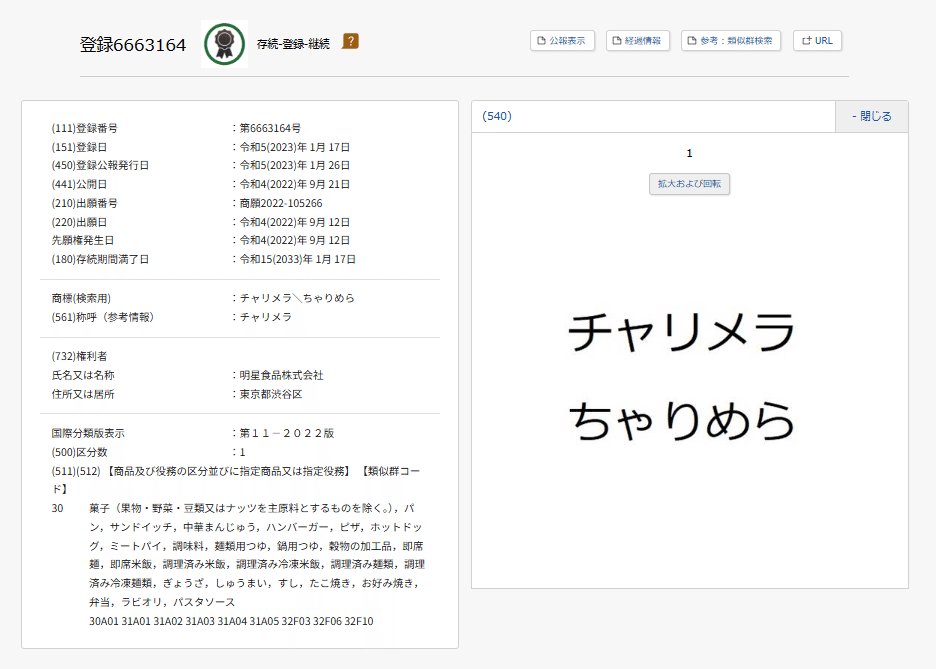
Task: Click expiry date 令和15(2033)年 1月 17日
Action: (298, 260)
